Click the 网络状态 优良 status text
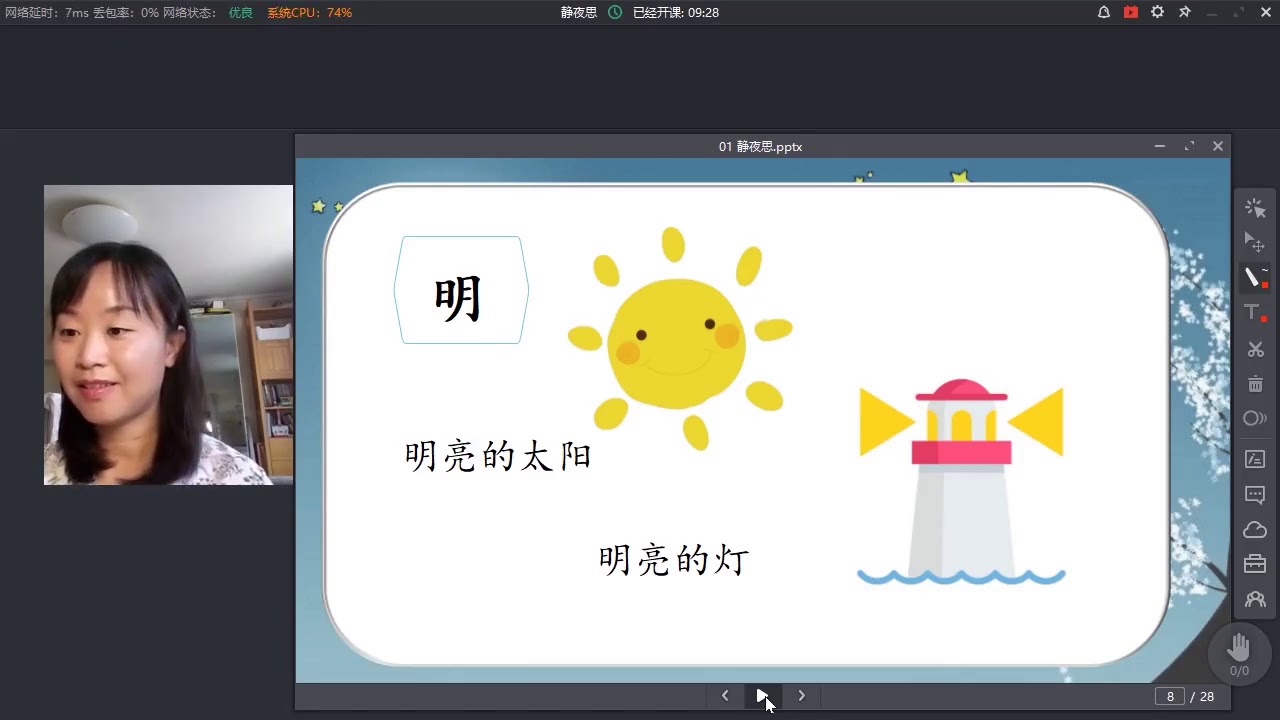The height and width of the screenshot is (720, 1280). pos(208,13)
